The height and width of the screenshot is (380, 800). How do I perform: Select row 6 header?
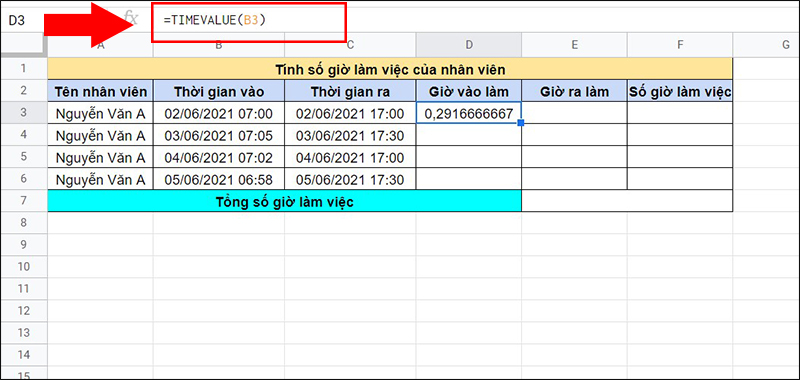click(x=24, y=179)
